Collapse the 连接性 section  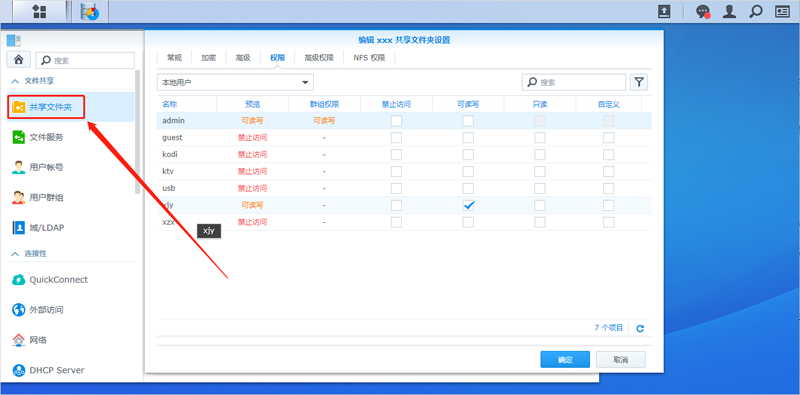click(x=15, y=254)
